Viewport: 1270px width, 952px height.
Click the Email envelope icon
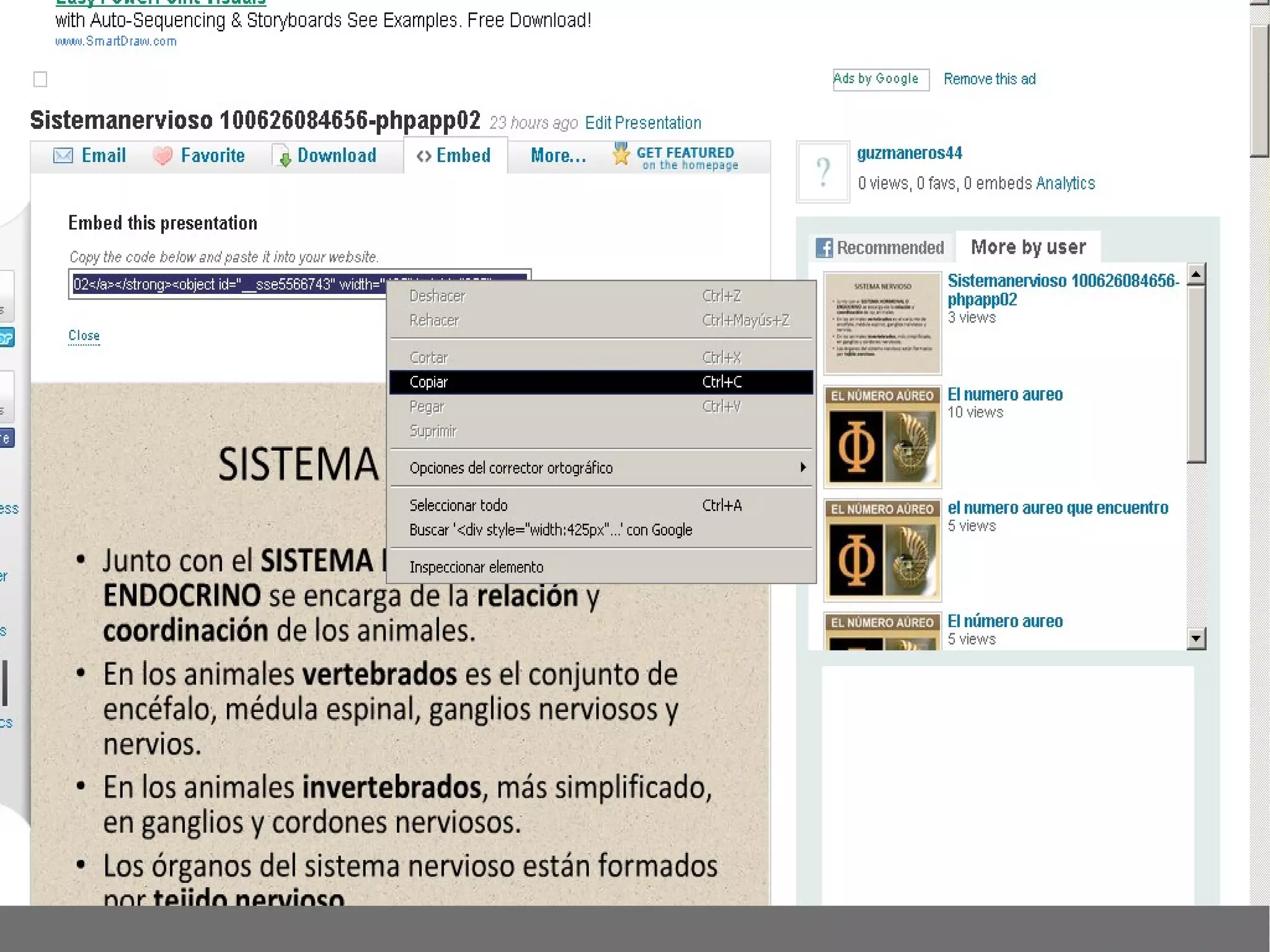[63, 156]
